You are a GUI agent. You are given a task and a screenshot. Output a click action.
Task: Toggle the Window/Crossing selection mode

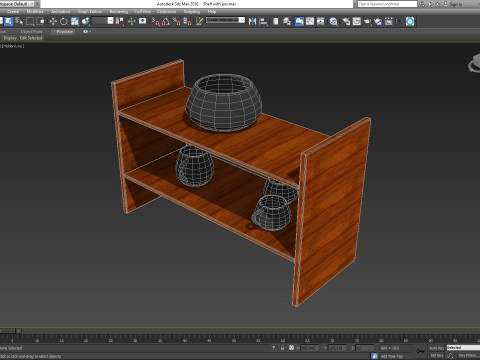tap(41, 21)
